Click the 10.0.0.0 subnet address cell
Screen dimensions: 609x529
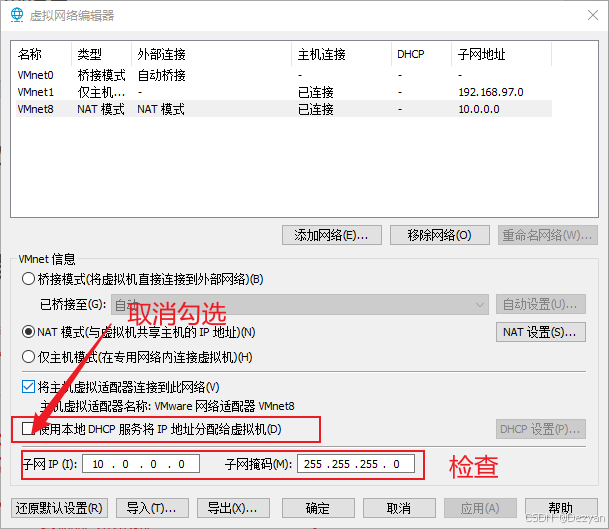pyautogui.click(x=479, y=109)
